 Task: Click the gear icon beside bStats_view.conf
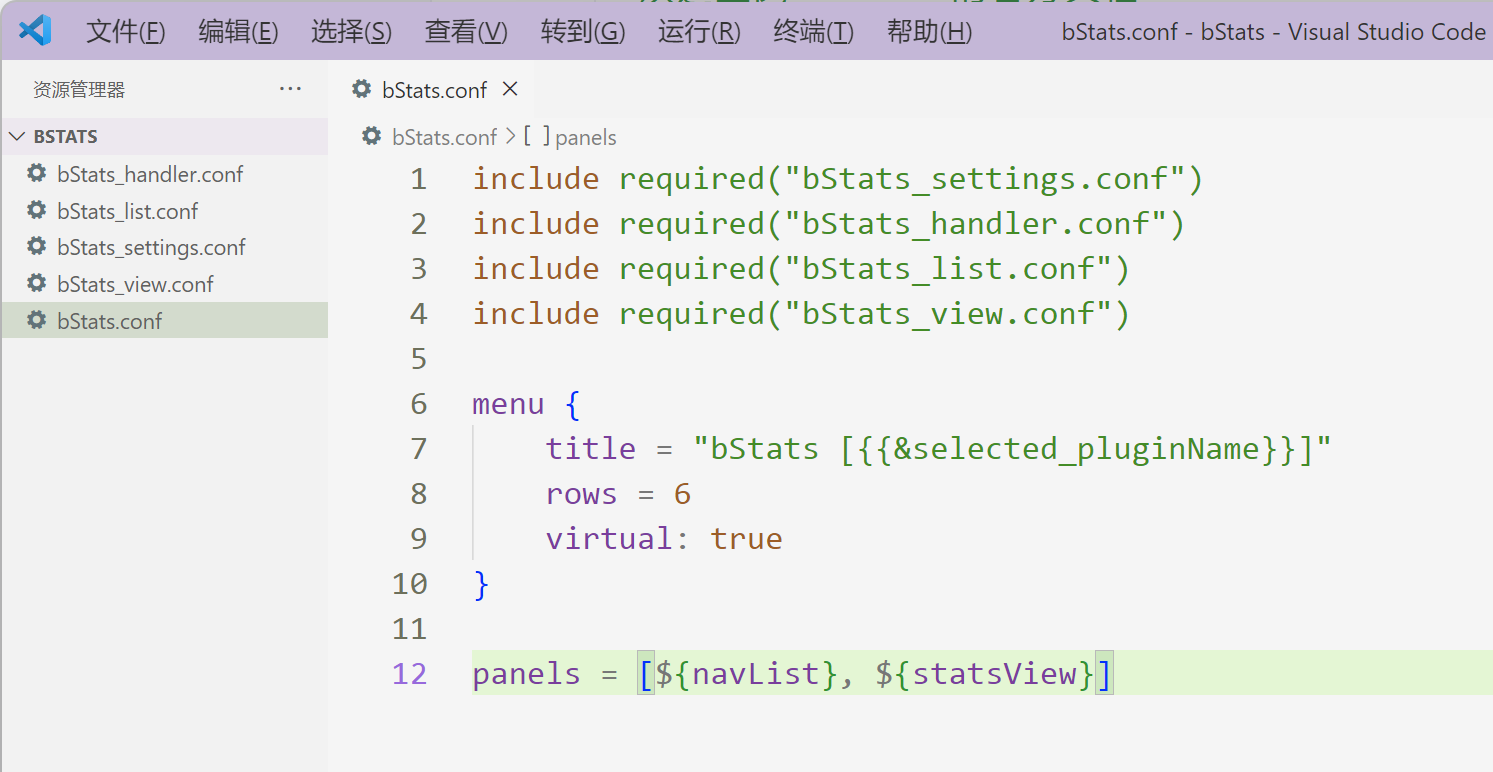[x=37, y=284]
